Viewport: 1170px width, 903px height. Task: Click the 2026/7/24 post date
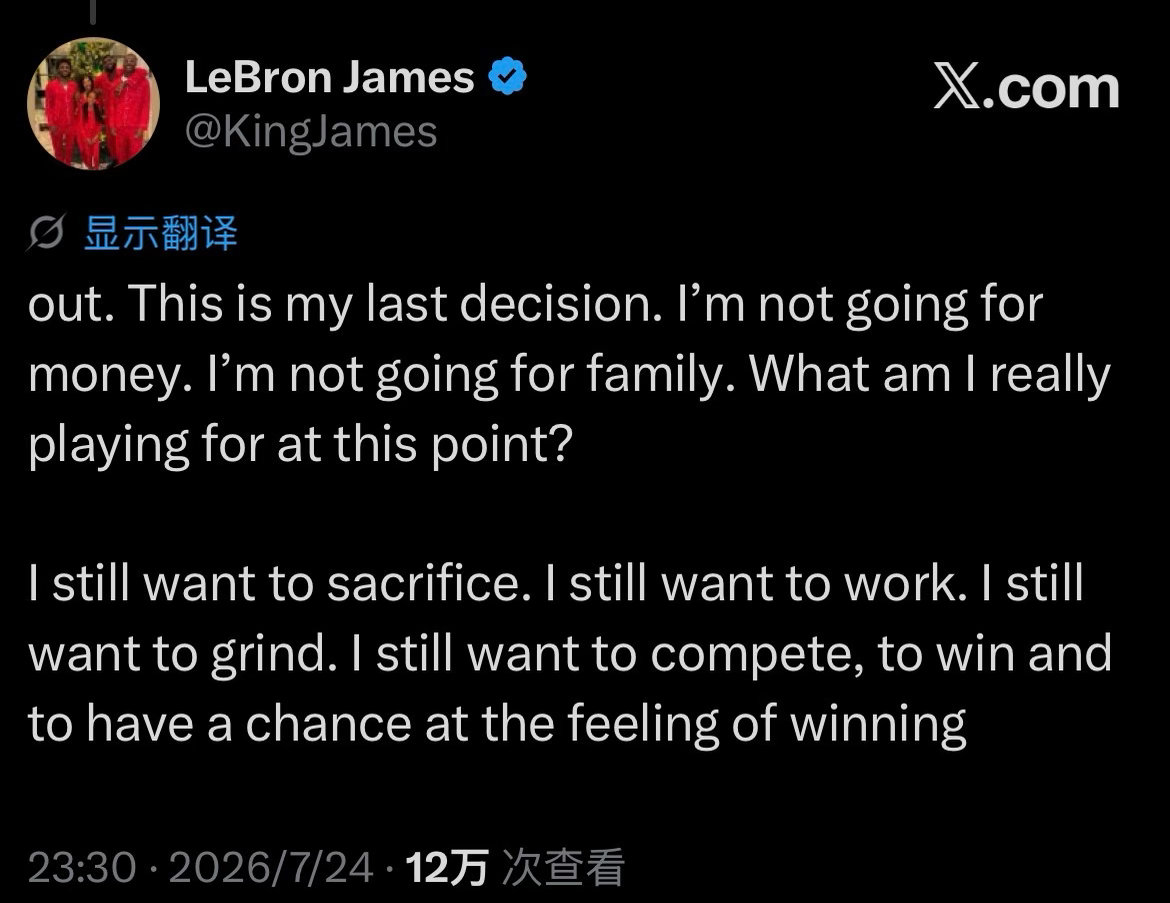click(271, 868)
